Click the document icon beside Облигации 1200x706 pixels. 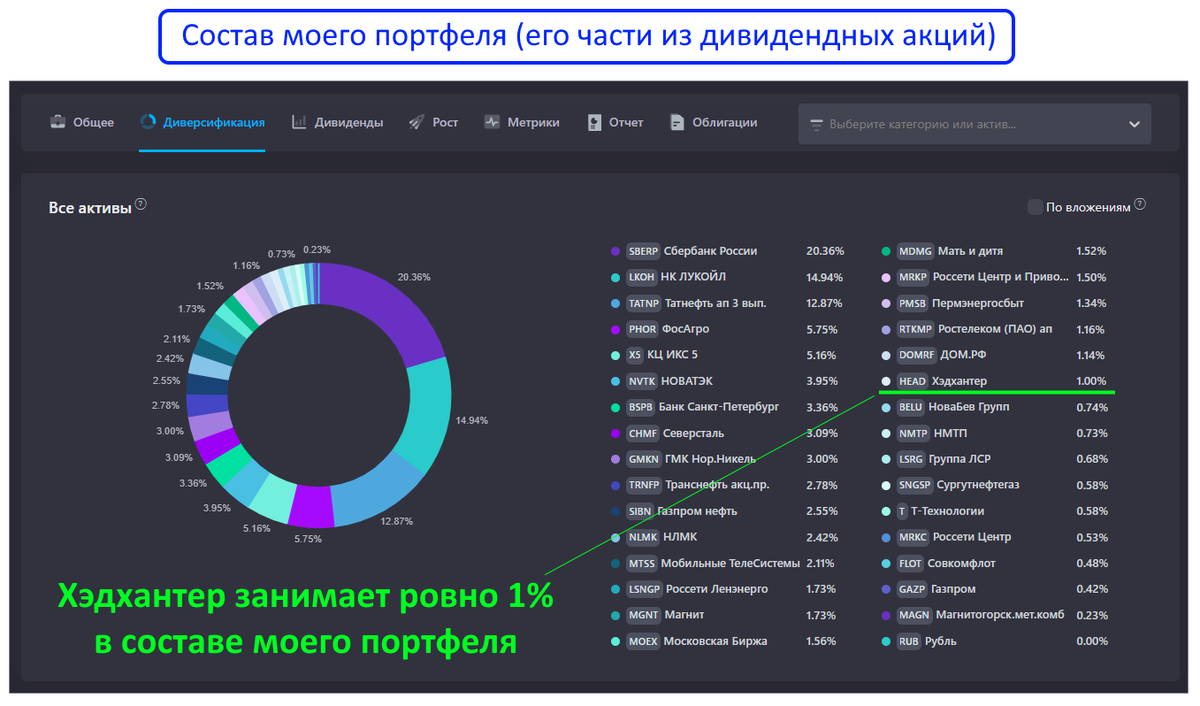pyautogui.click(x=677, y=123)
